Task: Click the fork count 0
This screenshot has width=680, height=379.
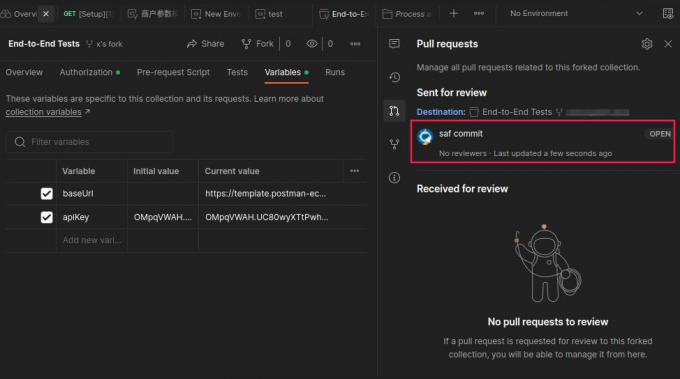Action: tap(288, 44)
